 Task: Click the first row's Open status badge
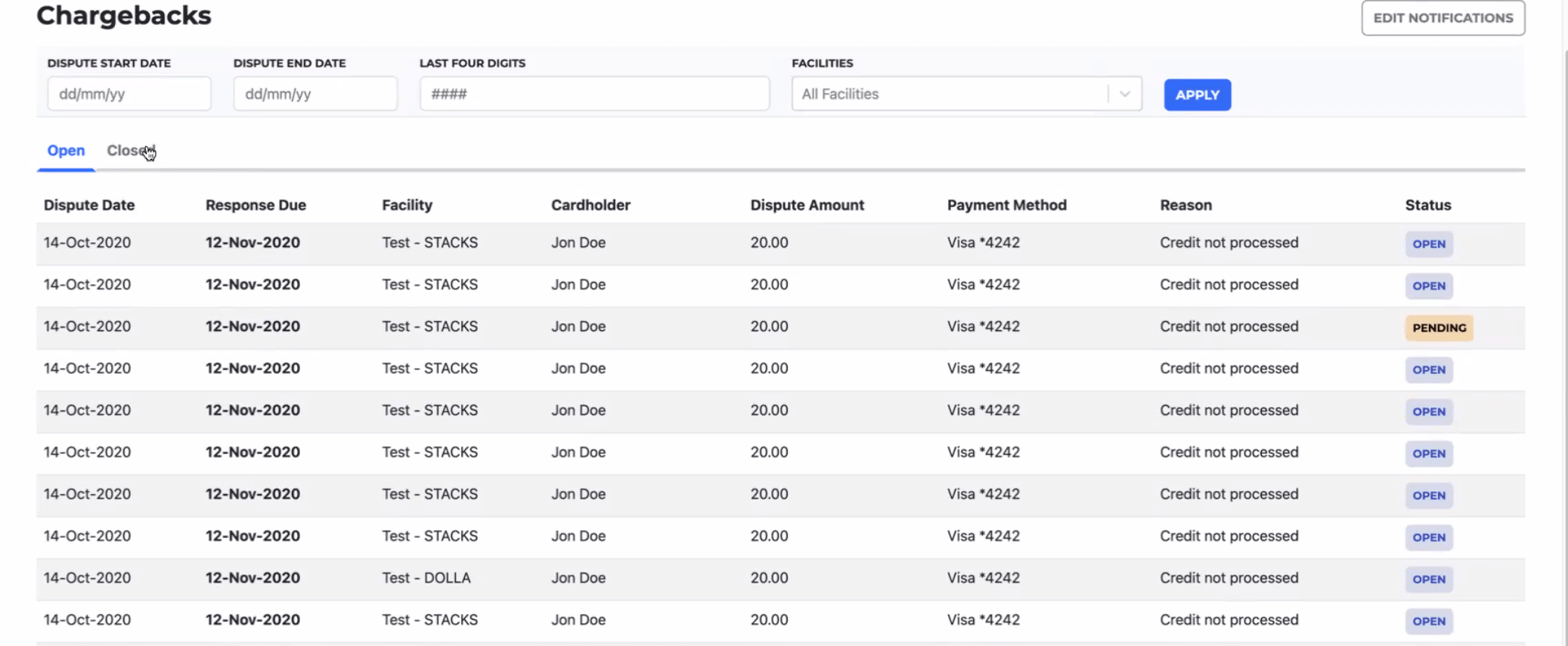tap(1429, 244)
